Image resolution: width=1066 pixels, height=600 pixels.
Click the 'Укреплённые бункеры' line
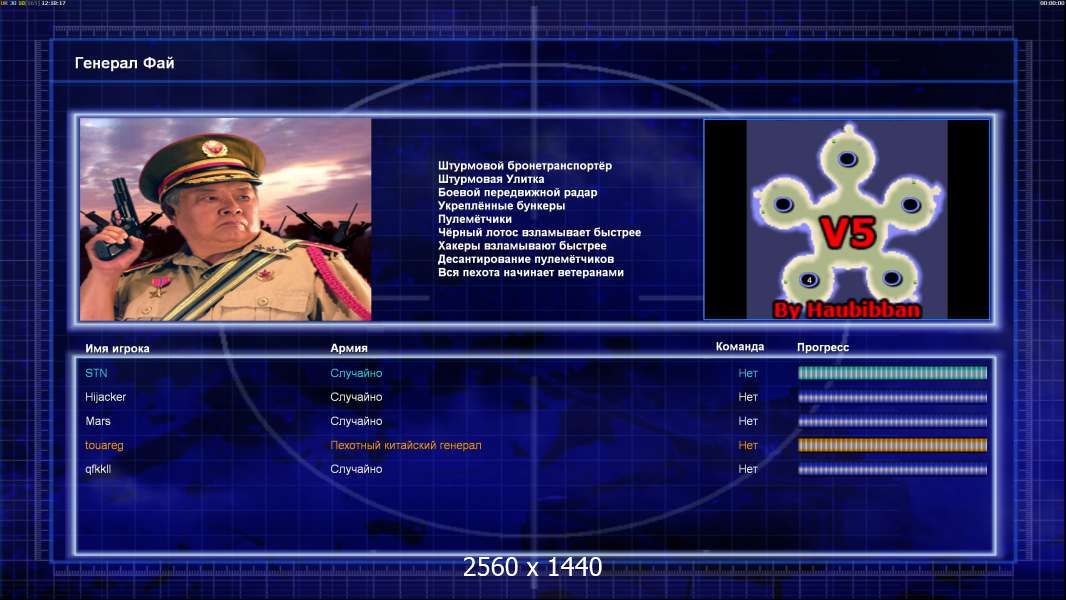tap(501, 206)
